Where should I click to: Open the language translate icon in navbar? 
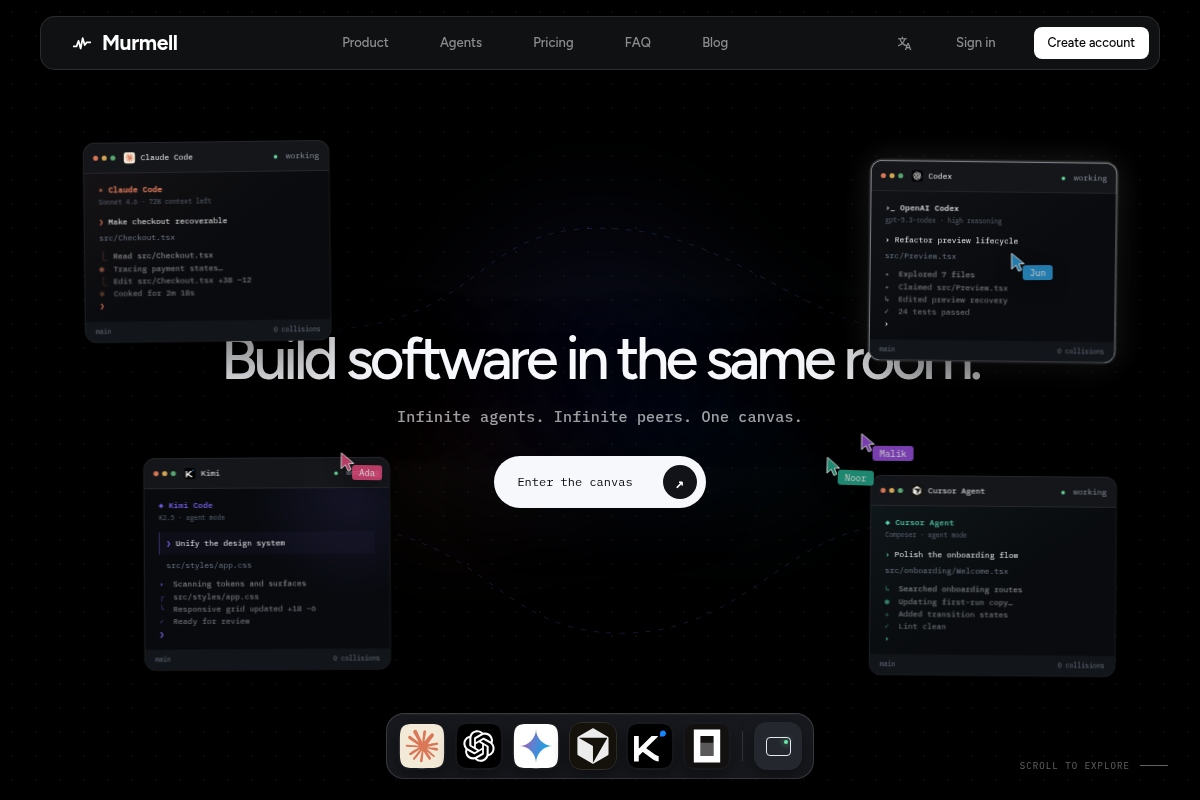(904, 43)
